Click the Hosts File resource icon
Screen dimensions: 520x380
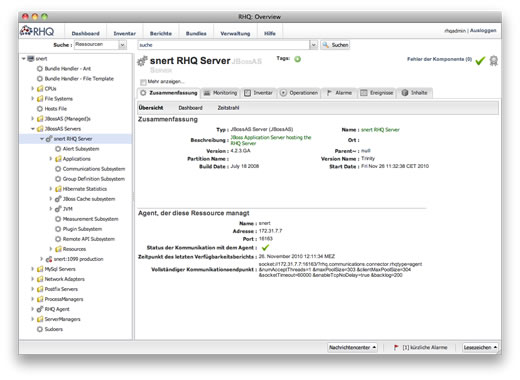pyautogui.click(x=40, y=109)
